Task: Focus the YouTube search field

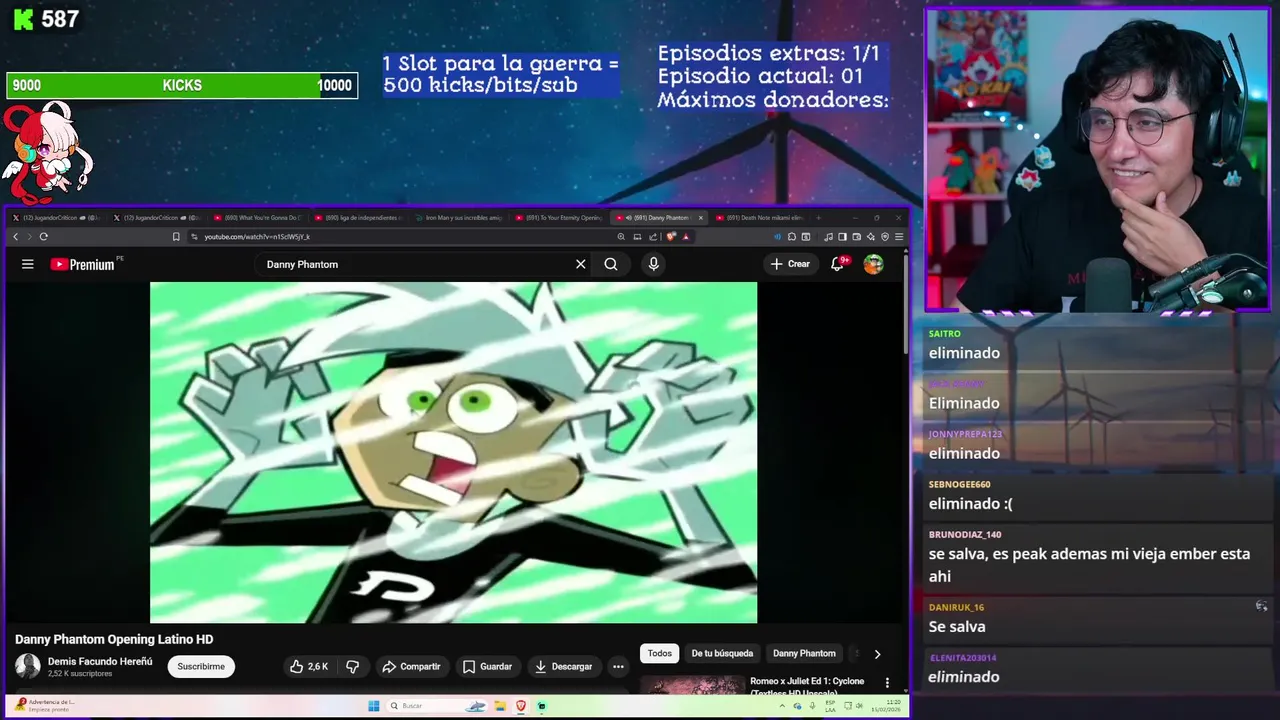Action: tap(415, 264)
